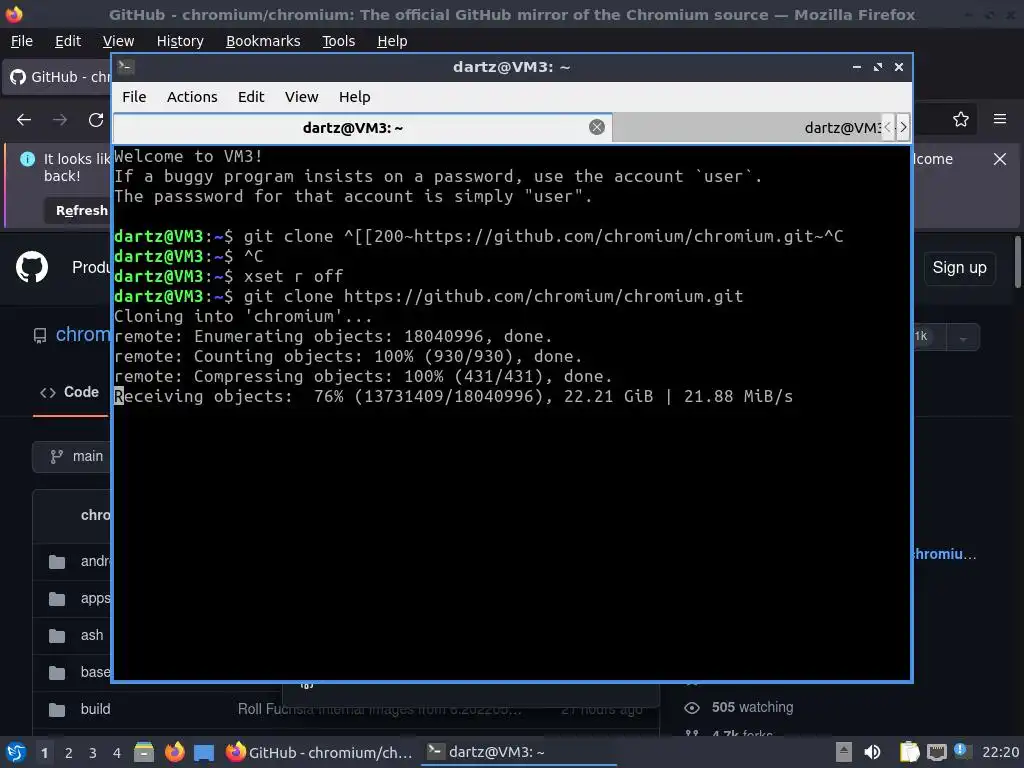Screen dimensions: 1024x768
Task: Switch to second dartz@VM3 terminal tab
Action: [x=748, y=127]
